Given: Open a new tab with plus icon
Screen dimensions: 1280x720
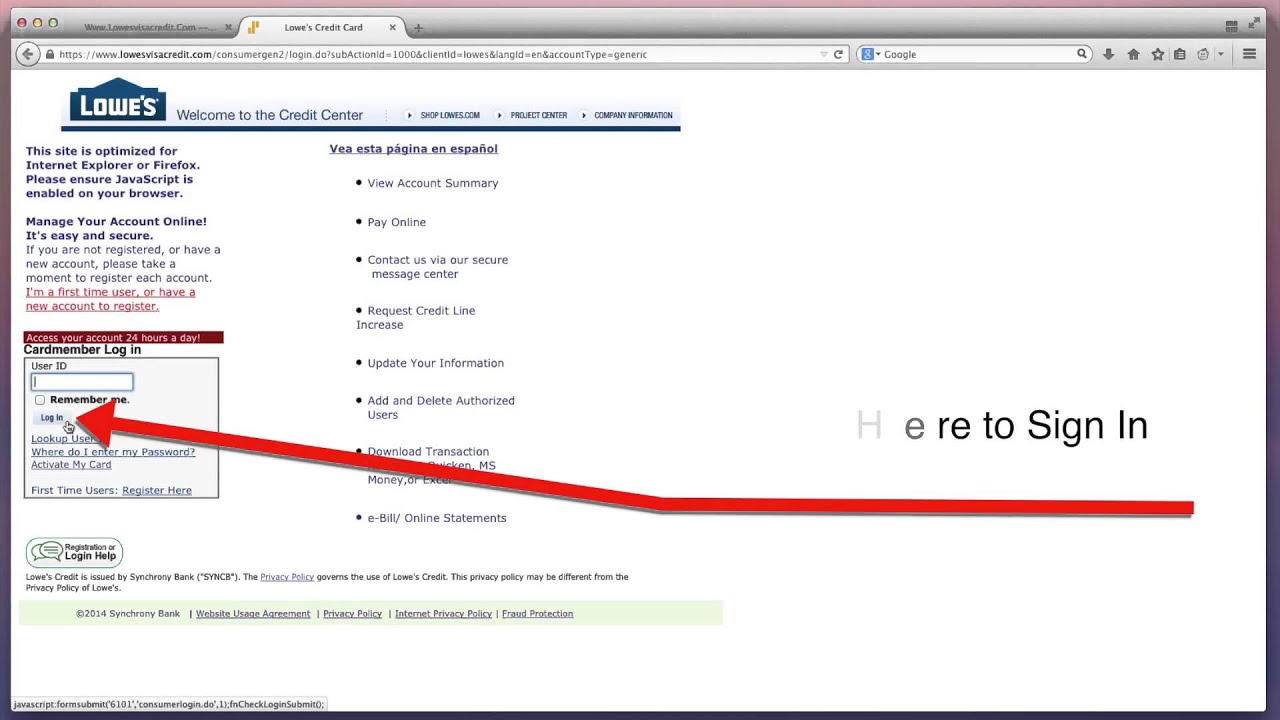Looking at the screenshot, I should click(418, 27).
